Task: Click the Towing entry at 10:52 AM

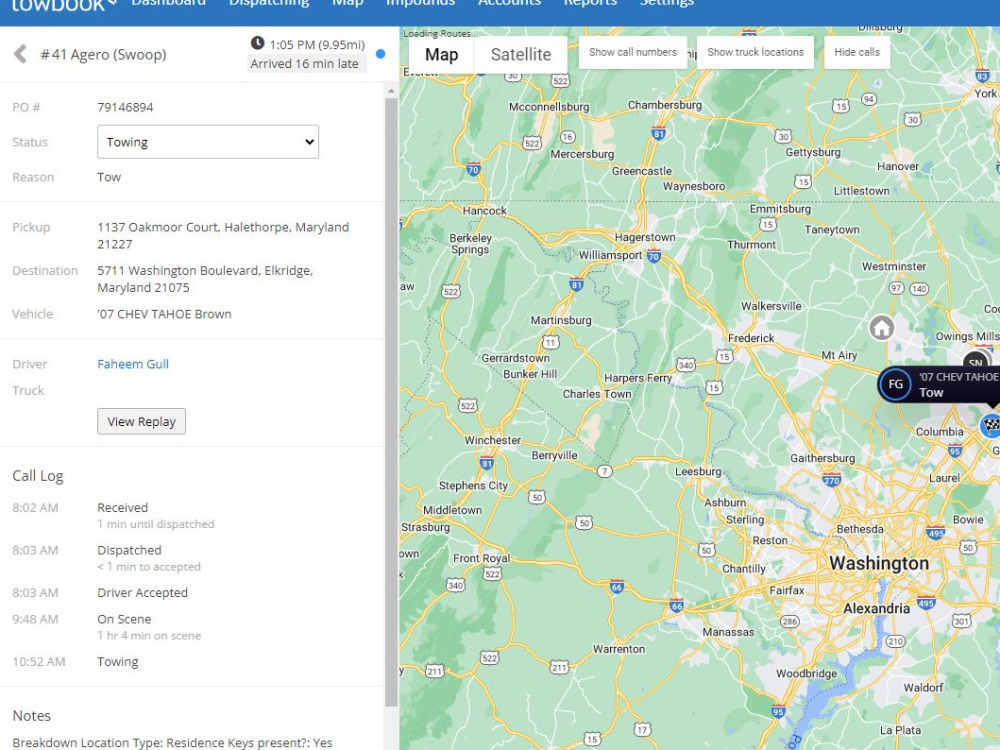Action: click(x=117, y=662)
